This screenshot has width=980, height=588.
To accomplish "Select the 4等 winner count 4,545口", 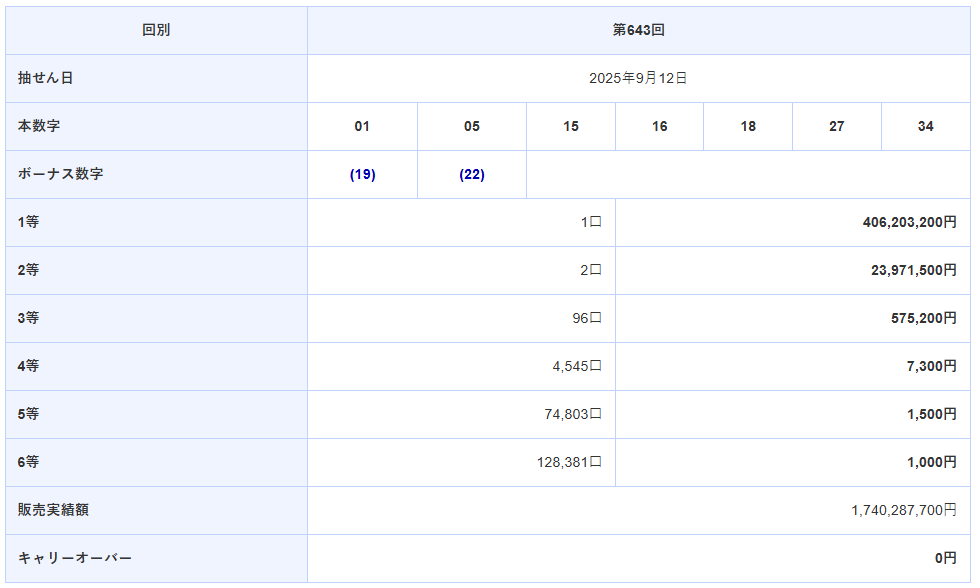I will coord(576,366).
